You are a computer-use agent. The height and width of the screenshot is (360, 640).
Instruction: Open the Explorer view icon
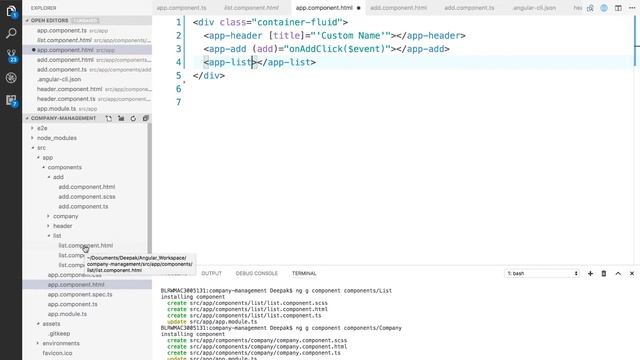(x=11, y=11)
